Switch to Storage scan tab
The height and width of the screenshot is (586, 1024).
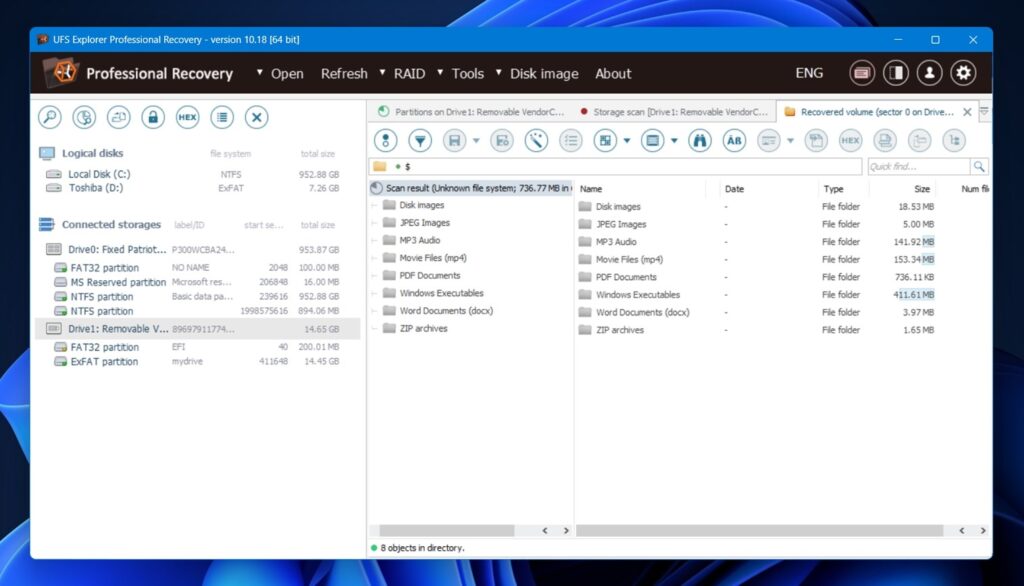tap(674, 112)
